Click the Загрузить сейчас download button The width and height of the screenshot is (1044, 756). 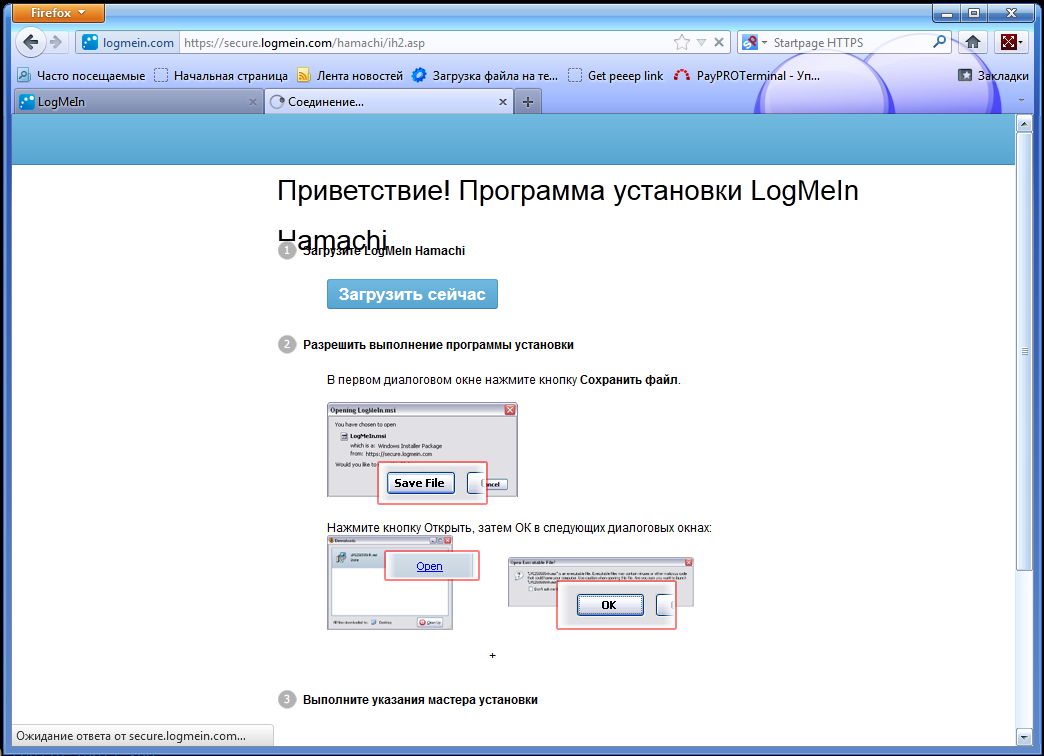[412, 294]
